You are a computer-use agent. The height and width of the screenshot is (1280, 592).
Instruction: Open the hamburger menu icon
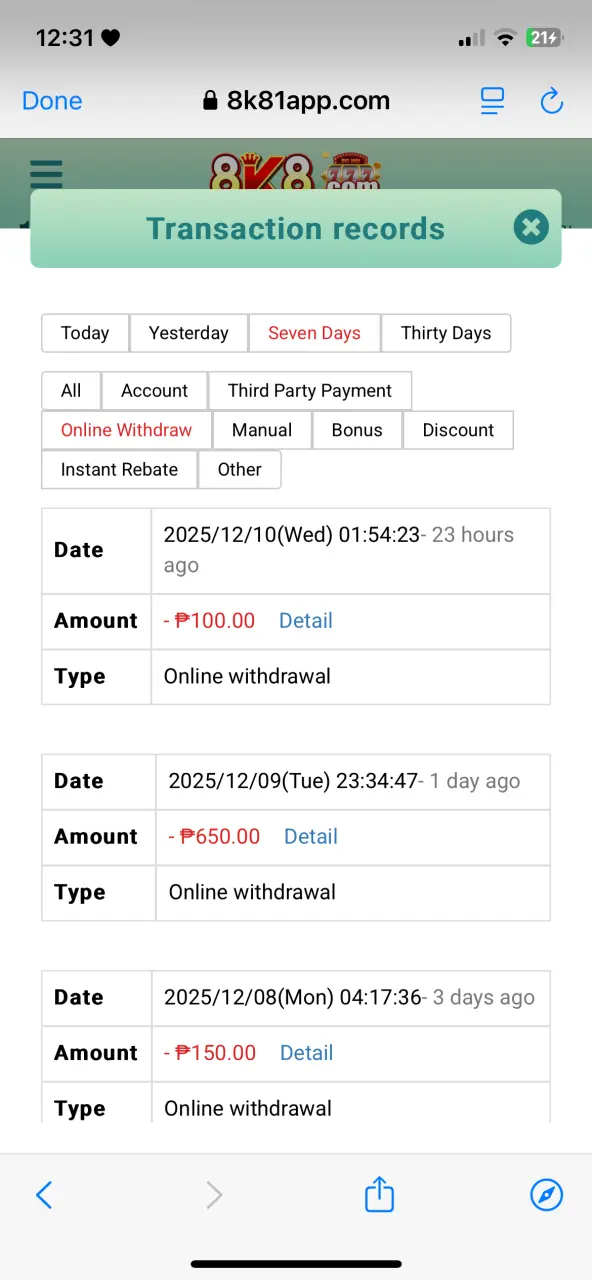pyautogui.click(x=46, y=173)
